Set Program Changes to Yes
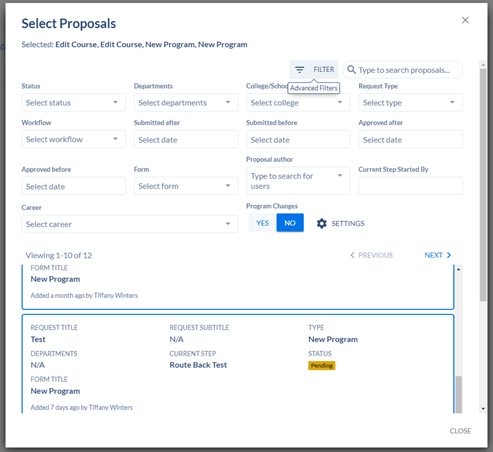The width and height of the screenshot is (493, 452). (x=263, y=223)
